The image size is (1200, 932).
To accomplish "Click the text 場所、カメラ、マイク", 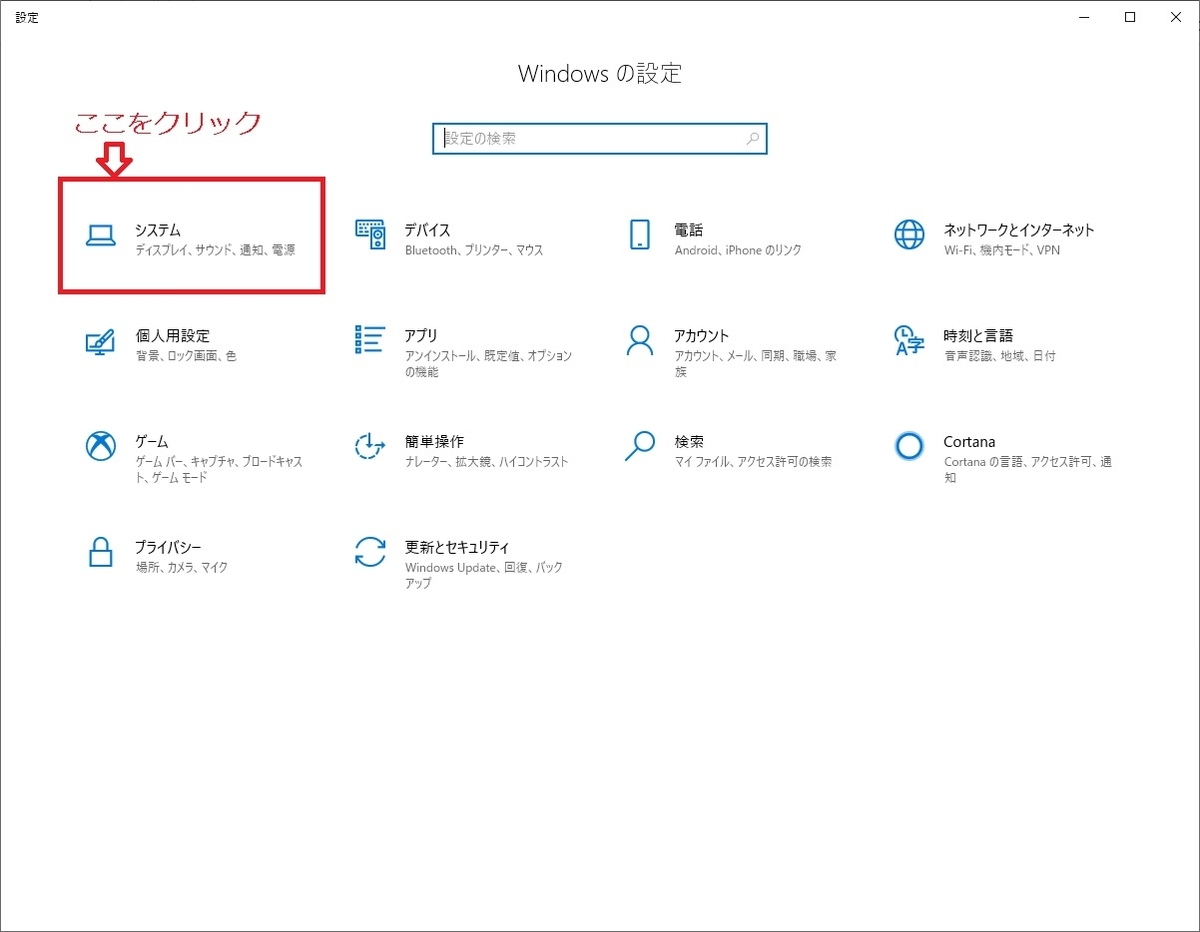I will point(182,568).
